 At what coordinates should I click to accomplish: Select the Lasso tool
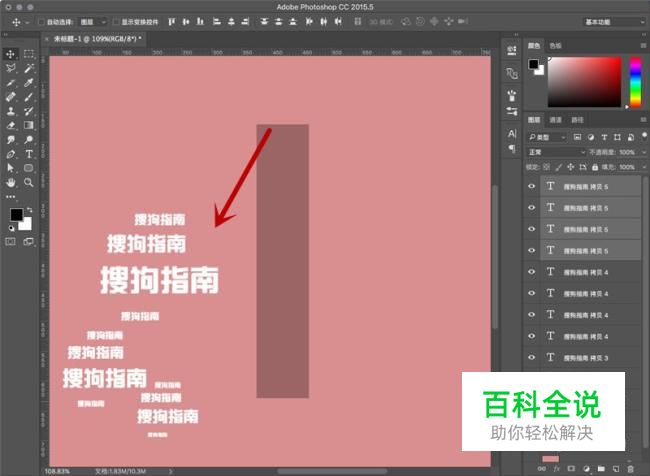(10, 68)
